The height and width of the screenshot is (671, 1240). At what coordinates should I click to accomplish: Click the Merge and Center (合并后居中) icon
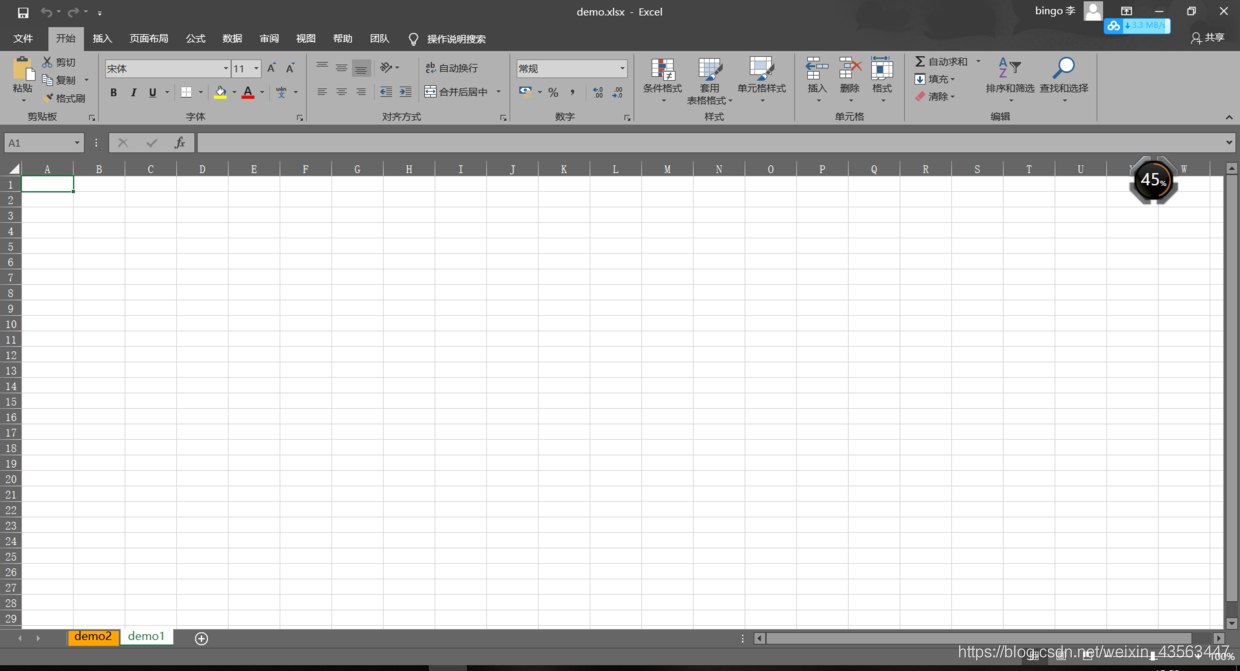coord(431,92)
